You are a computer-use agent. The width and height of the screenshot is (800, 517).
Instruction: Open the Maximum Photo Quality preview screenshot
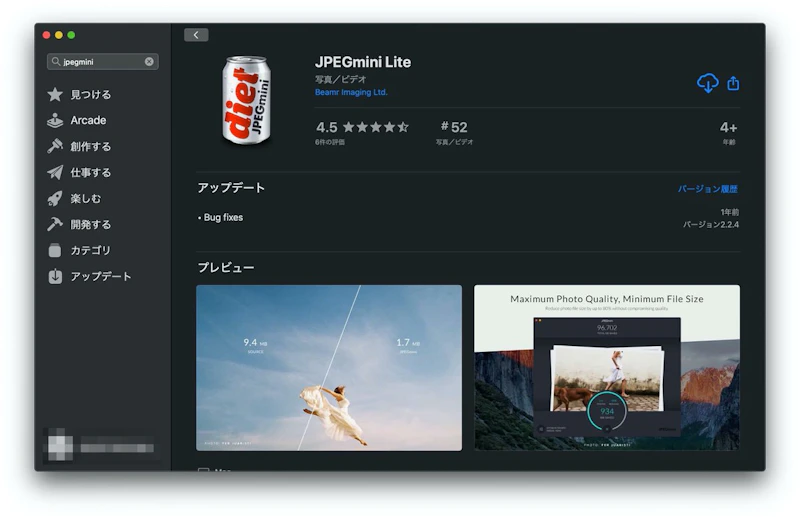(607, 367)
